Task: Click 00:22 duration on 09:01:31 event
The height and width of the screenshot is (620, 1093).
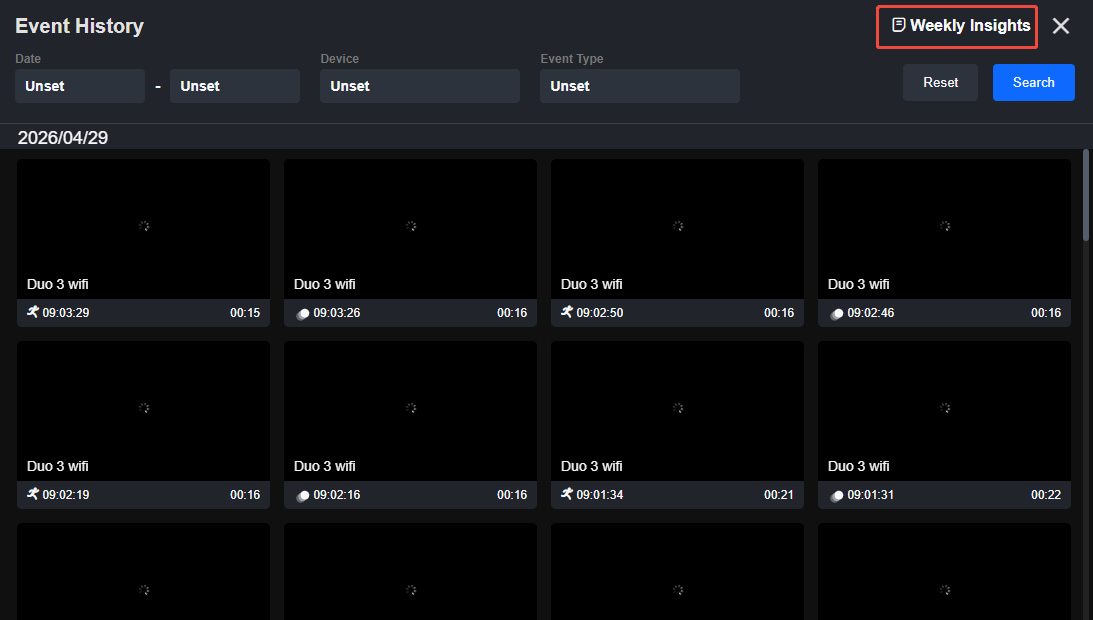Action: point(1046,494)
